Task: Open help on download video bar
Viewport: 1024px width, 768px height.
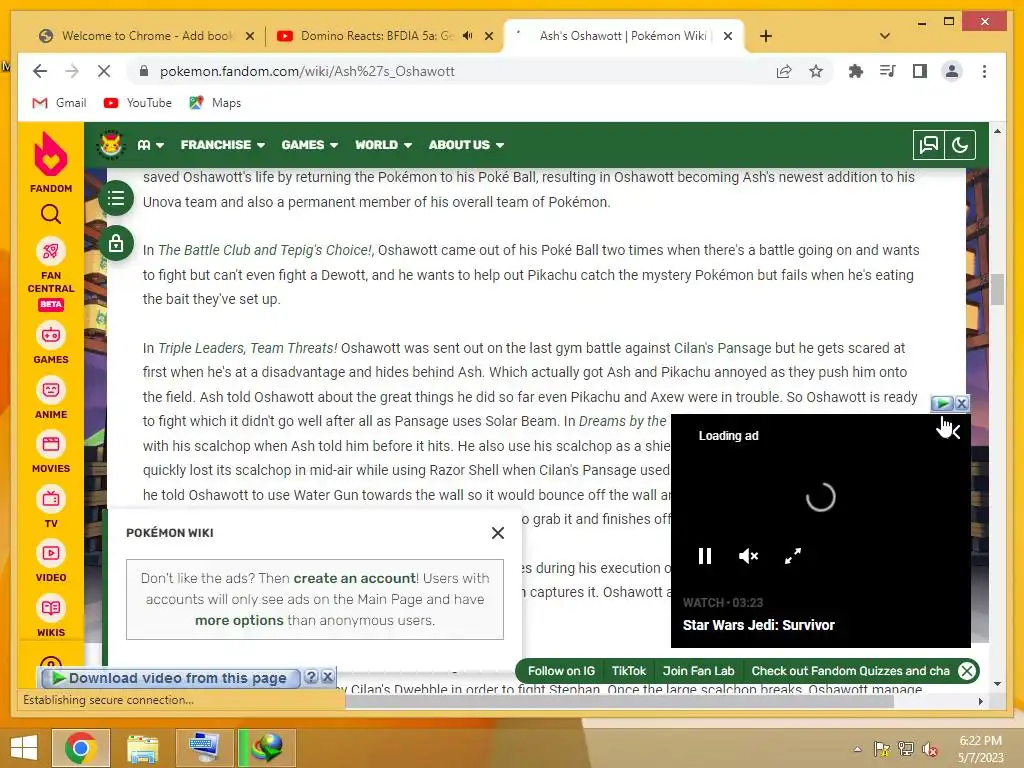Action: [311, 677]
